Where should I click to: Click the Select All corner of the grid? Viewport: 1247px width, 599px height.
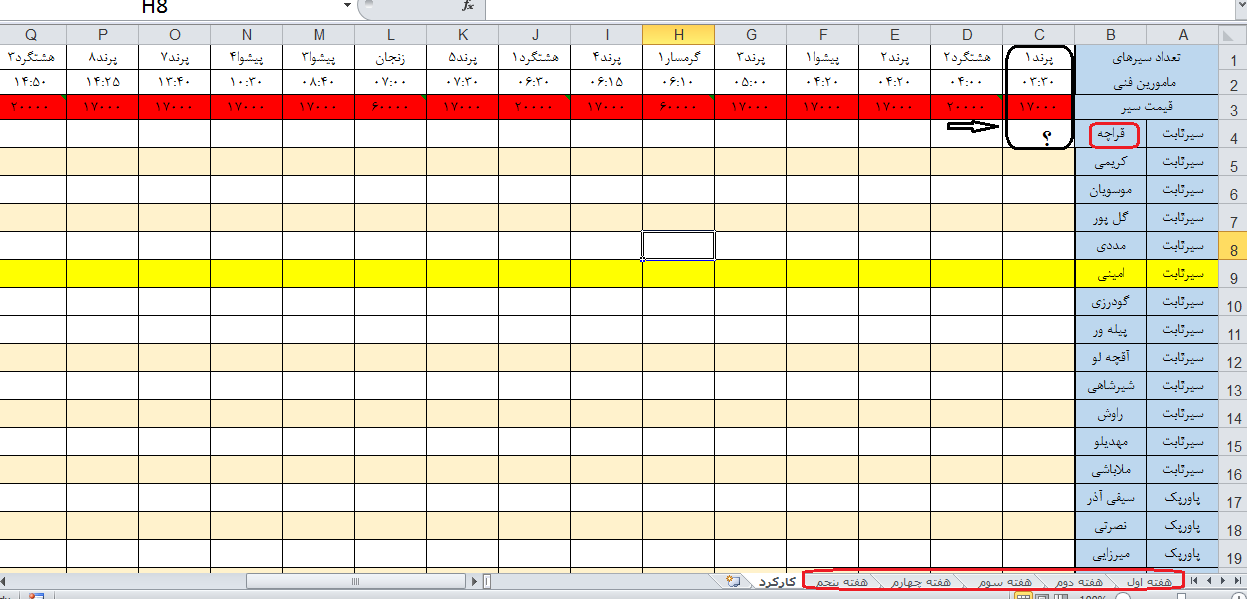1232,34
